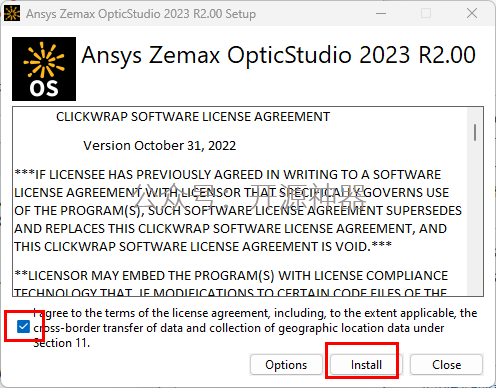496x388 pixels.
Task: Click the Close button beside Install
Action: [x=446, y=365]
